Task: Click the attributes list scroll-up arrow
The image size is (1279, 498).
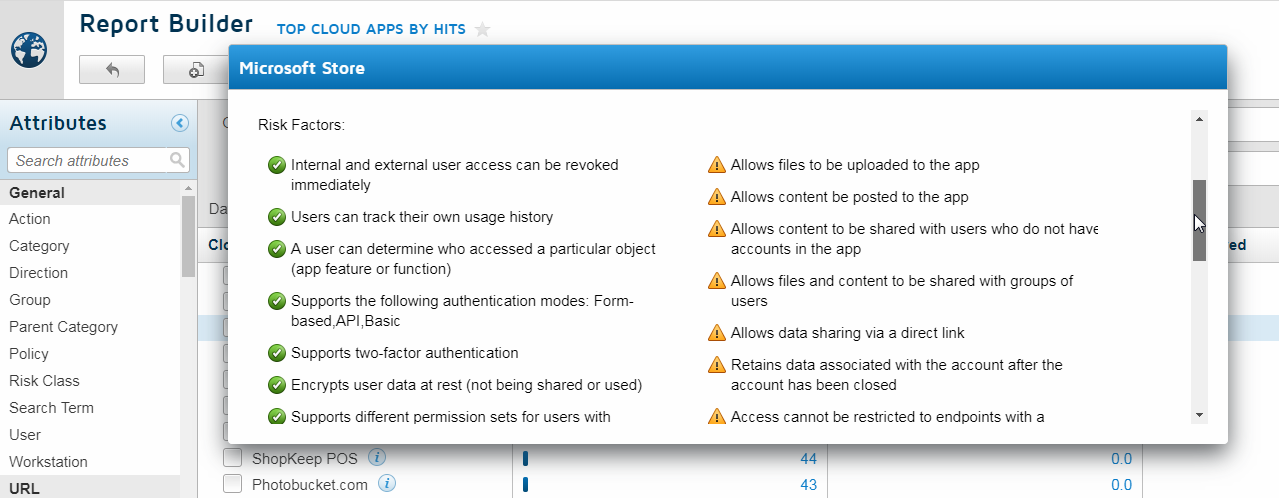Action: [x=188, y=188]
